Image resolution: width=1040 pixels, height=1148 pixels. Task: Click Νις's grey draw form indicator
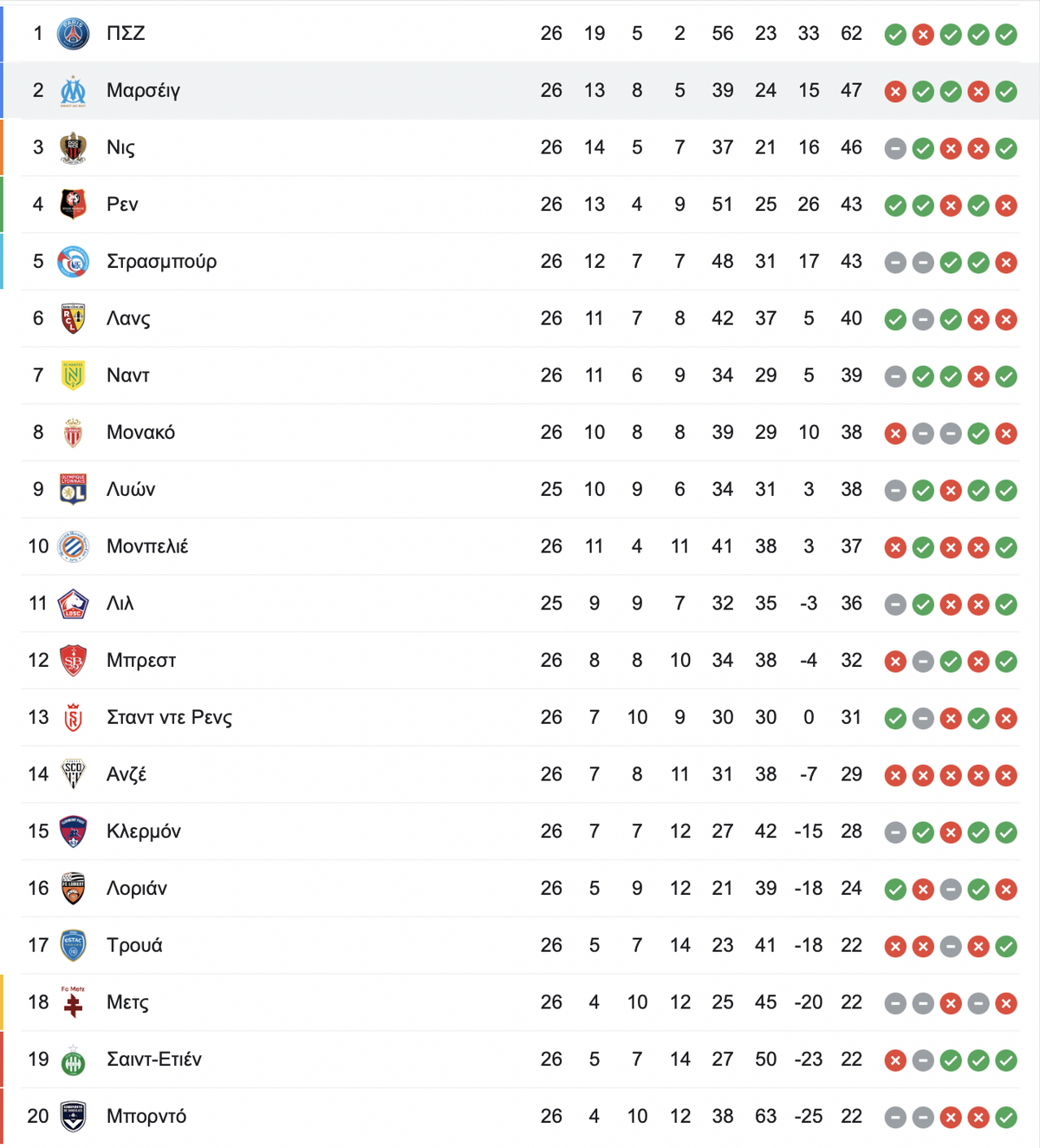tap(895, 149)
